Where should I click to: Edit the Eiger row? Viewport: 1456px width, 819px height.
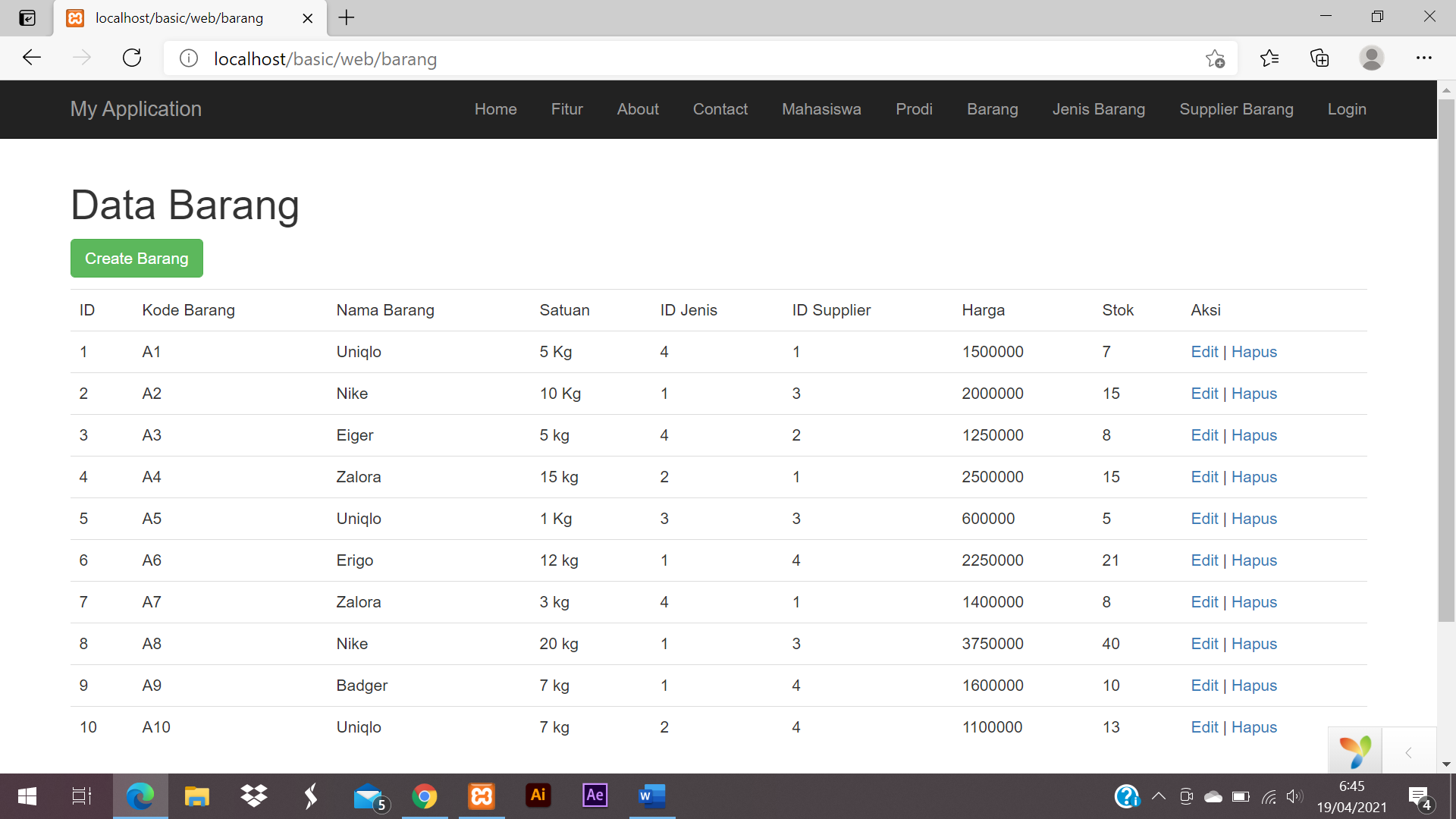point(1203,435)
